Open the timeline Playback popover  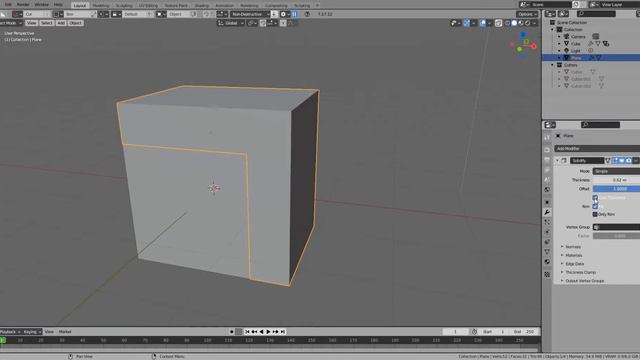click(10, 332)
